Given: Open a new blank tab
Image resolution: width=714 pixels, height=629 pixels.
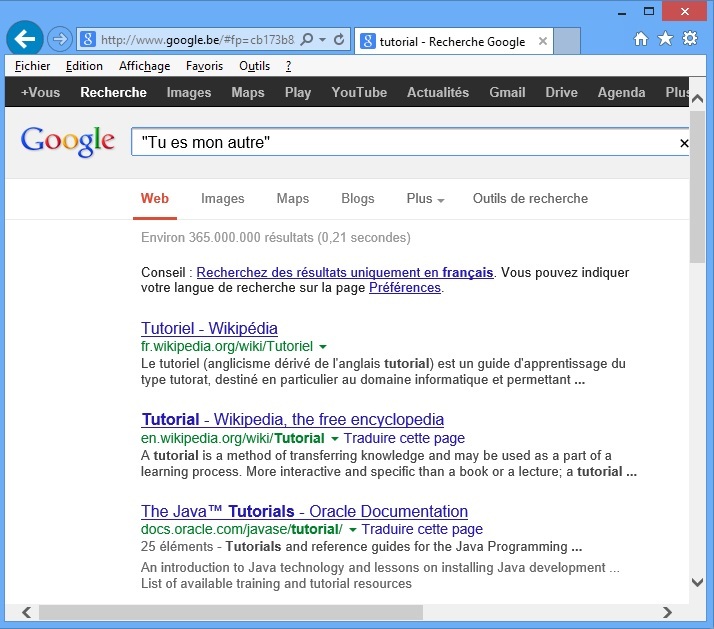Looking at the screenshot, I should click(x=567, y=41).
